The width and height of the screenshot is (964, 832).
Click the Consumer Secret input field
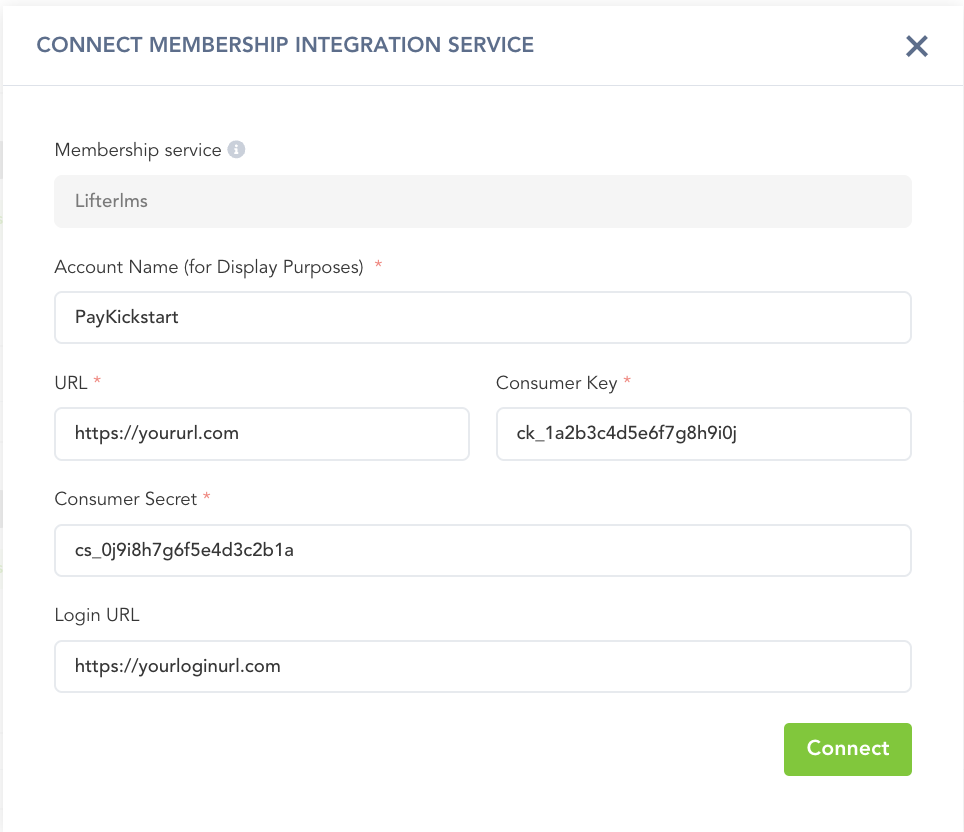coord(482,550)
